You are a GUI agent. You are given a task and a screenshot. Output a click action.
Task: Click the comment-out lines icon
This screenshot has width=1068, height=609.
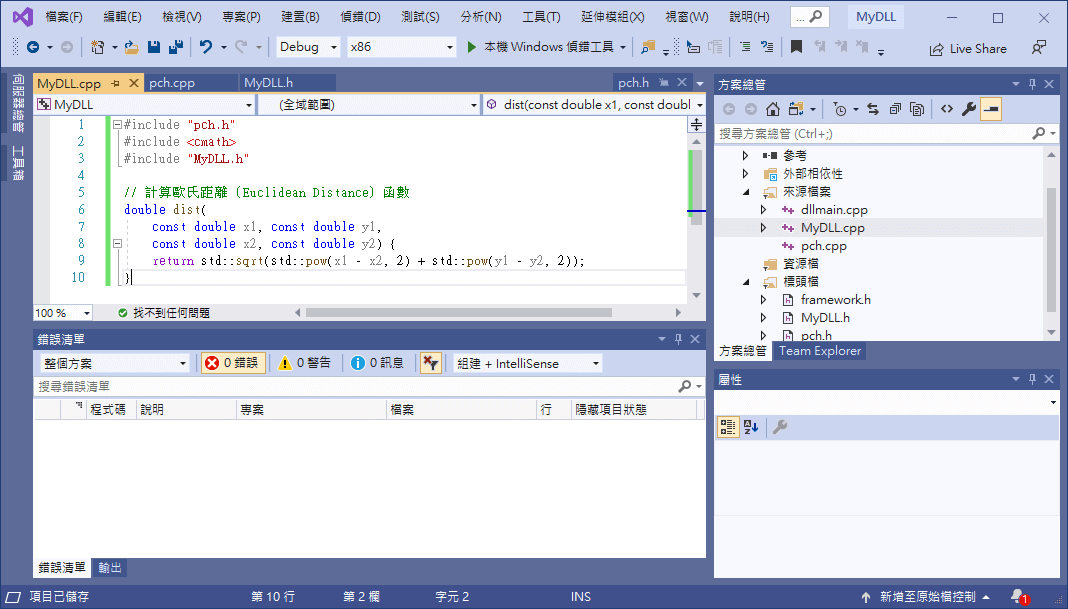pos(745,47)
